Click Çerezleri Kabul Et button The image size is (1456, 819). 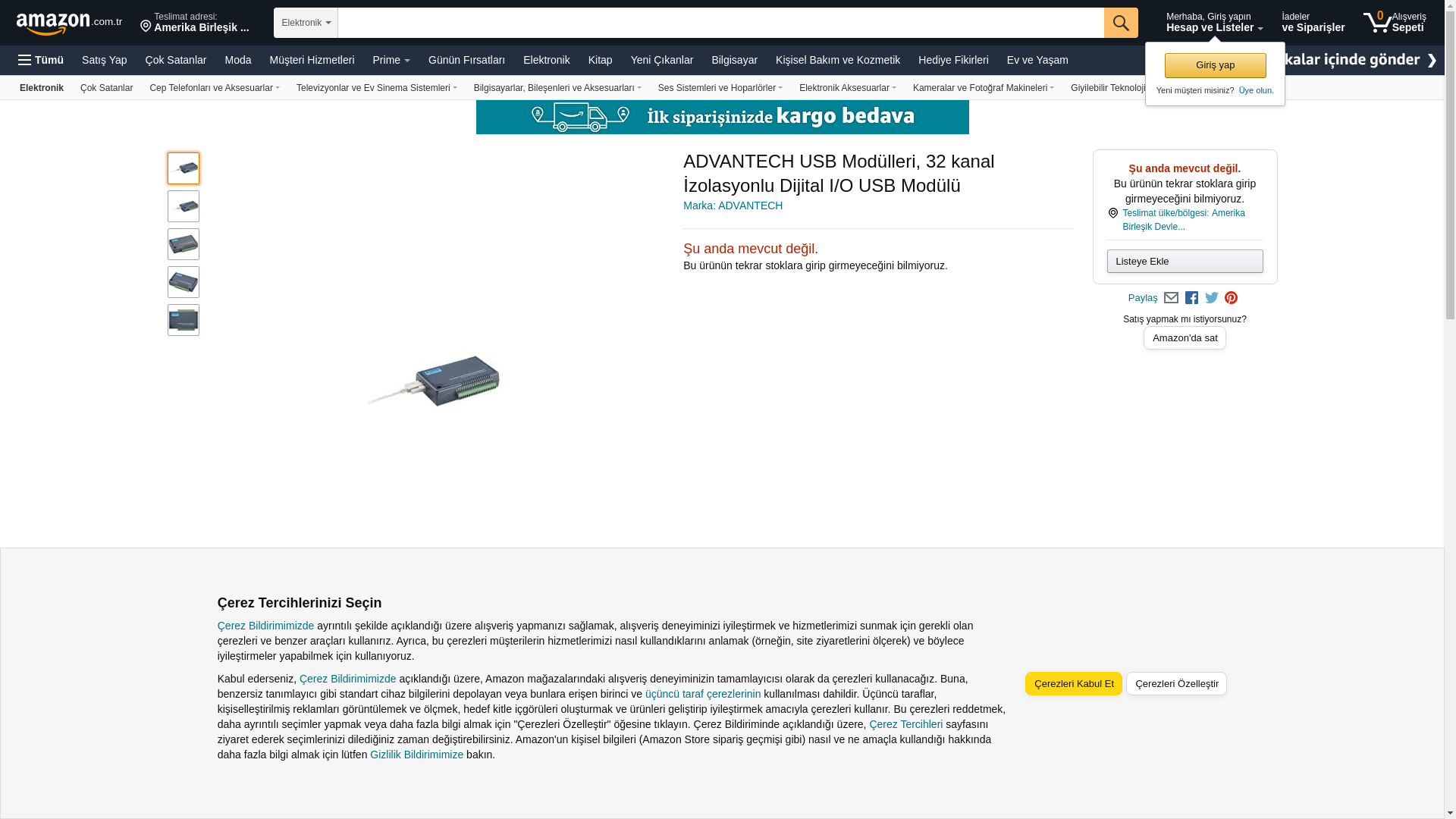click(1074, 684)
